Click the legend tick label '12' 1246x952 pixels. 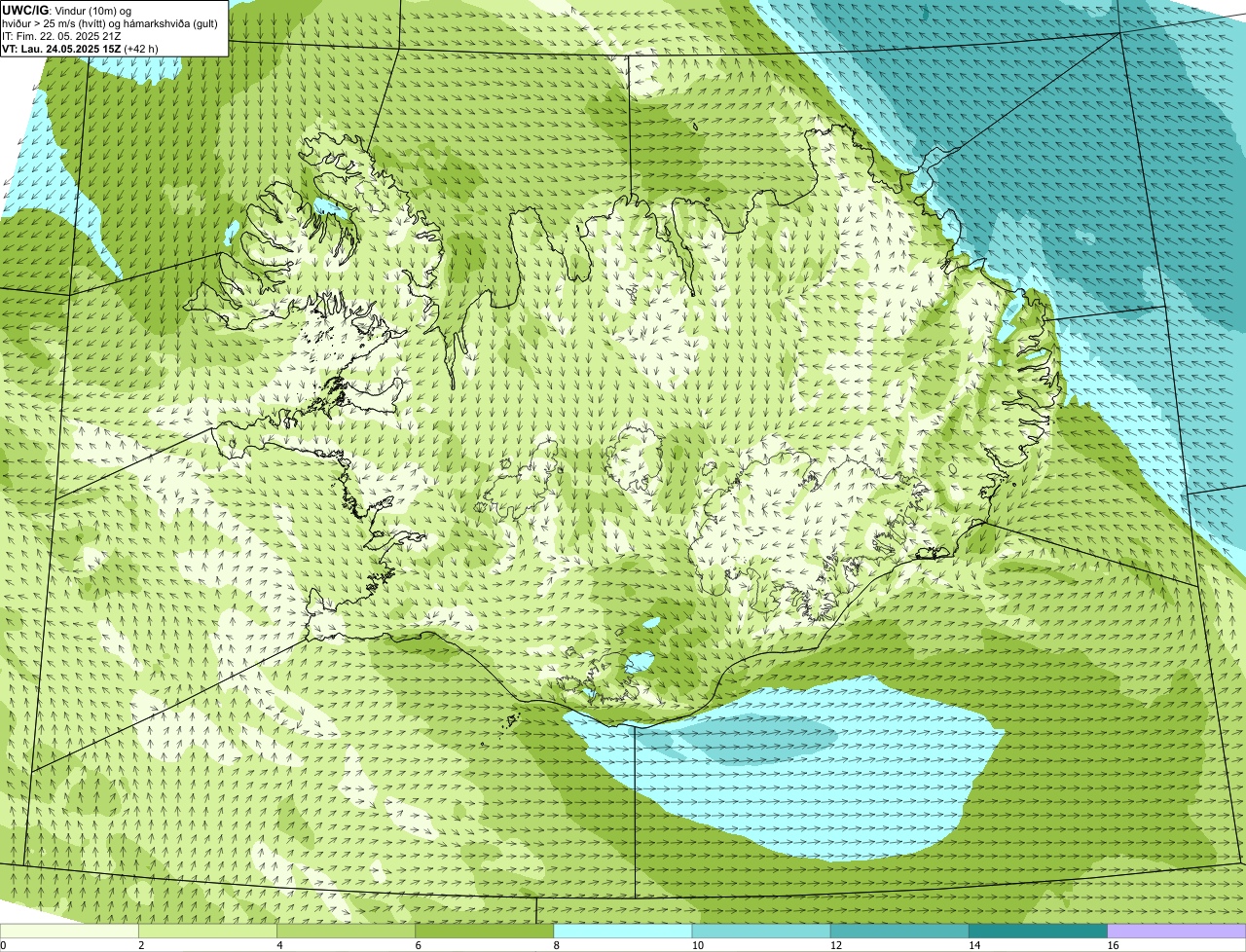(x=835, y=945)
